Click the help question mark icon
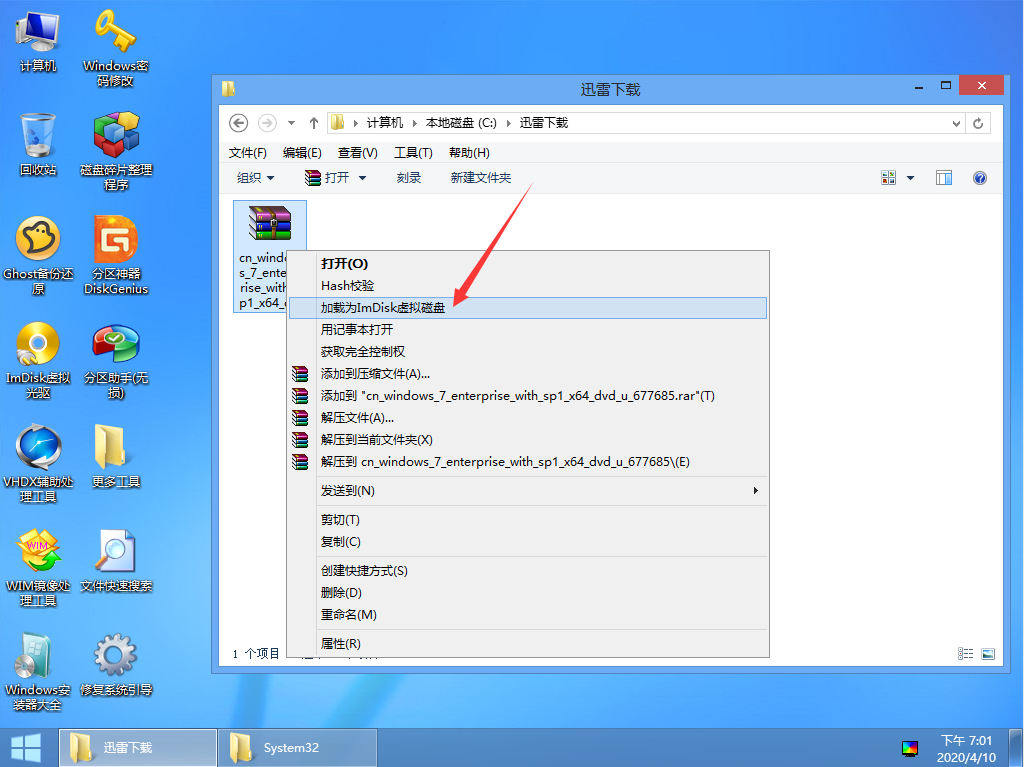This screenshot has height=767, width=1024. [x=980, y=178]
